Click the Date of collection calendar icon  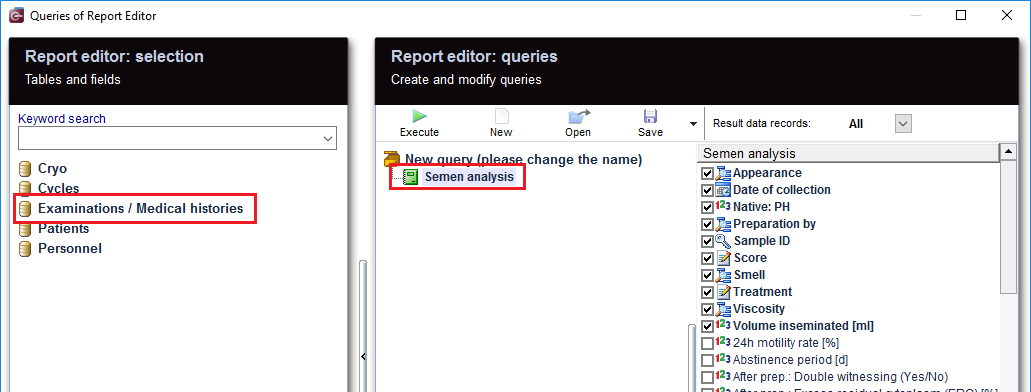coord(723,190)
